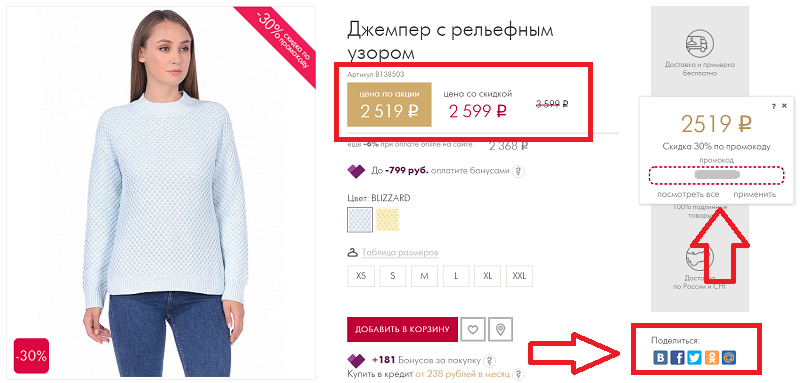The height and width of the screenshot is (383, 800).
Task: Open credit purchase help question mark
Action: point(518,374)
